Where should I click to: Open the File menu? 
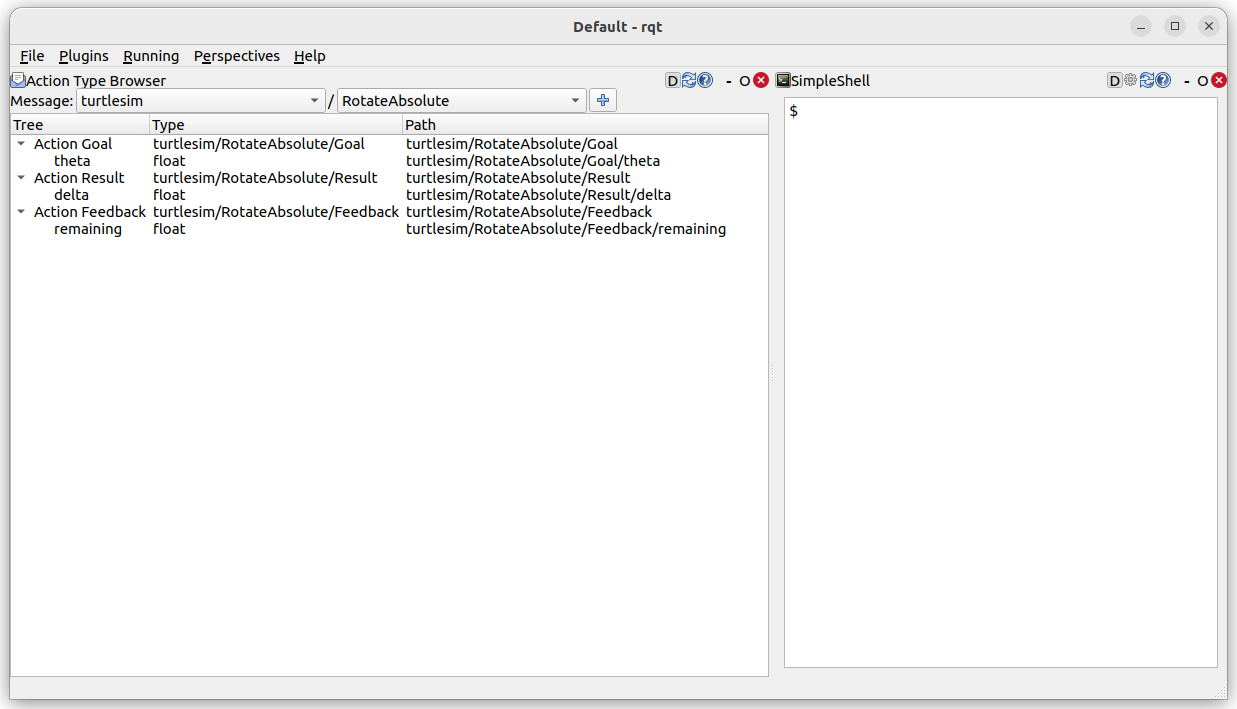point(32,56)
